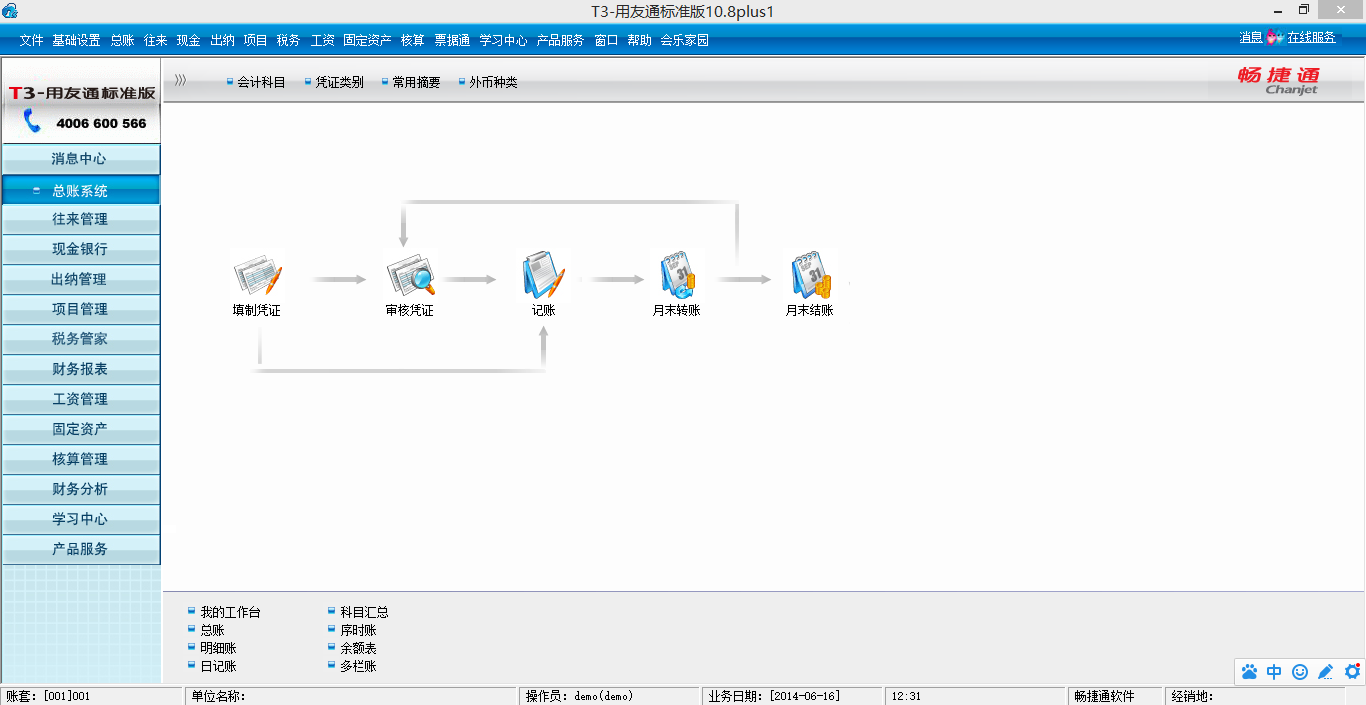1366x705 pixels.
Task: Open the 审核凭证 voucher review icon
Action: [410, 275]
